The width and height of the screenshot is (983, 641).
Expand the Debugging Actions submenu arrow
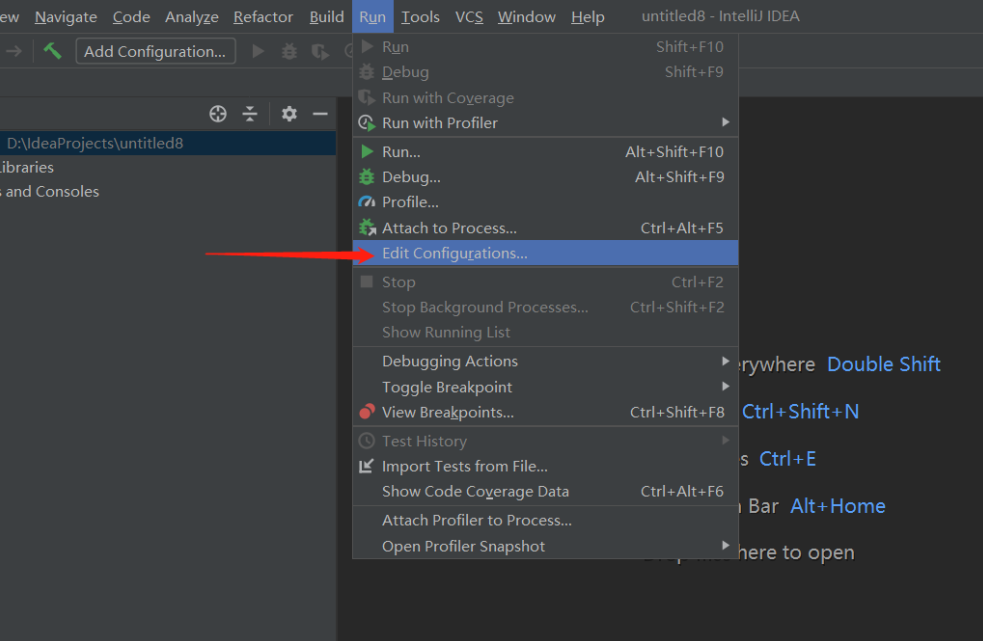[725, 361]
